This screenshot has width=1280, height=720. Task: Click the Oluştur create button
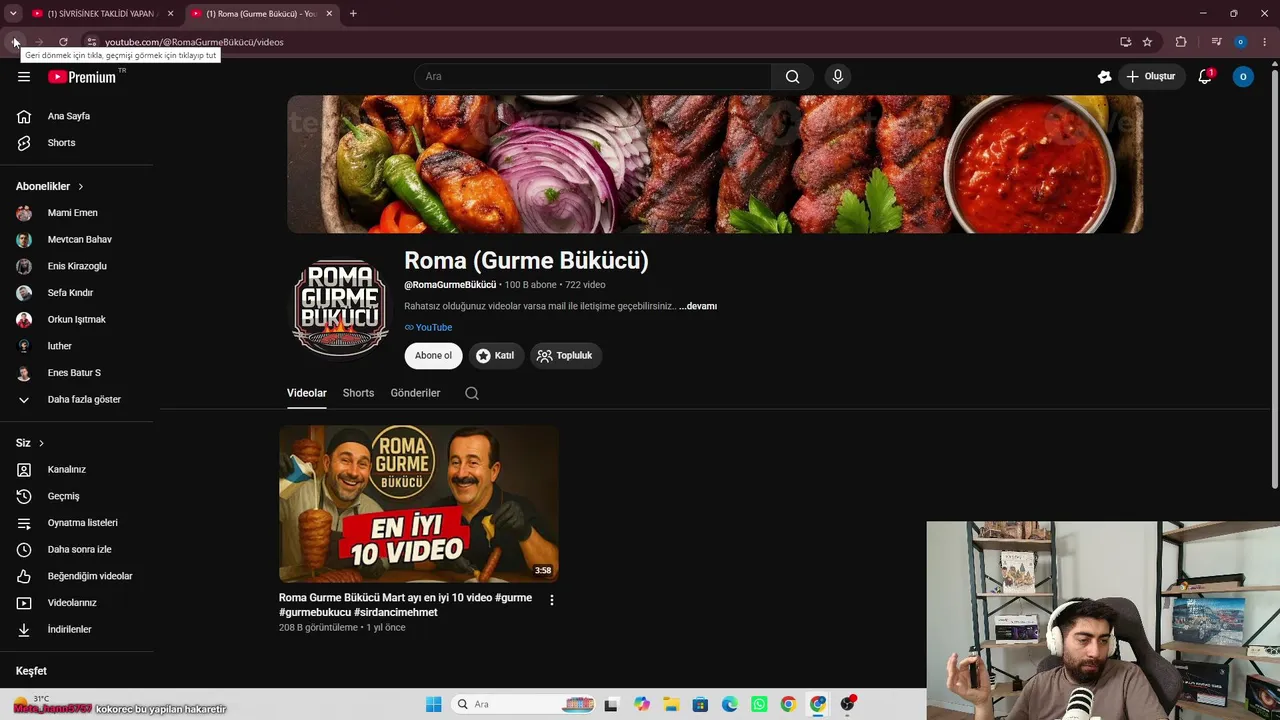pyautogui.click(x=1151, y=77)
